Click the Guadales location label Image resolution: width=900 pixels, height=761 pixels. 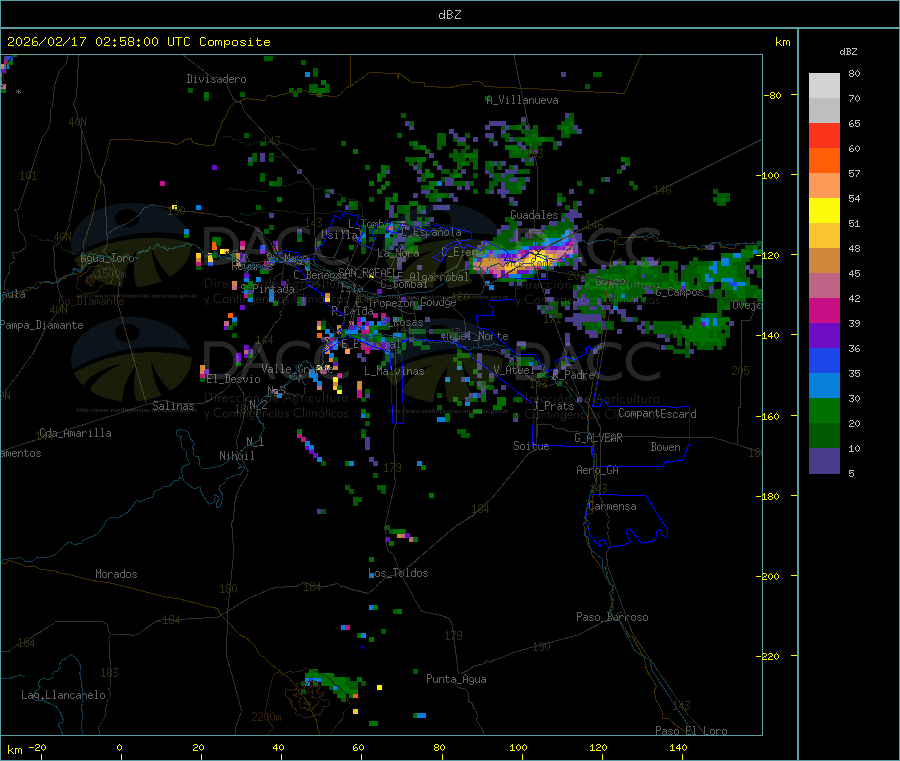[x=534, y=215]
